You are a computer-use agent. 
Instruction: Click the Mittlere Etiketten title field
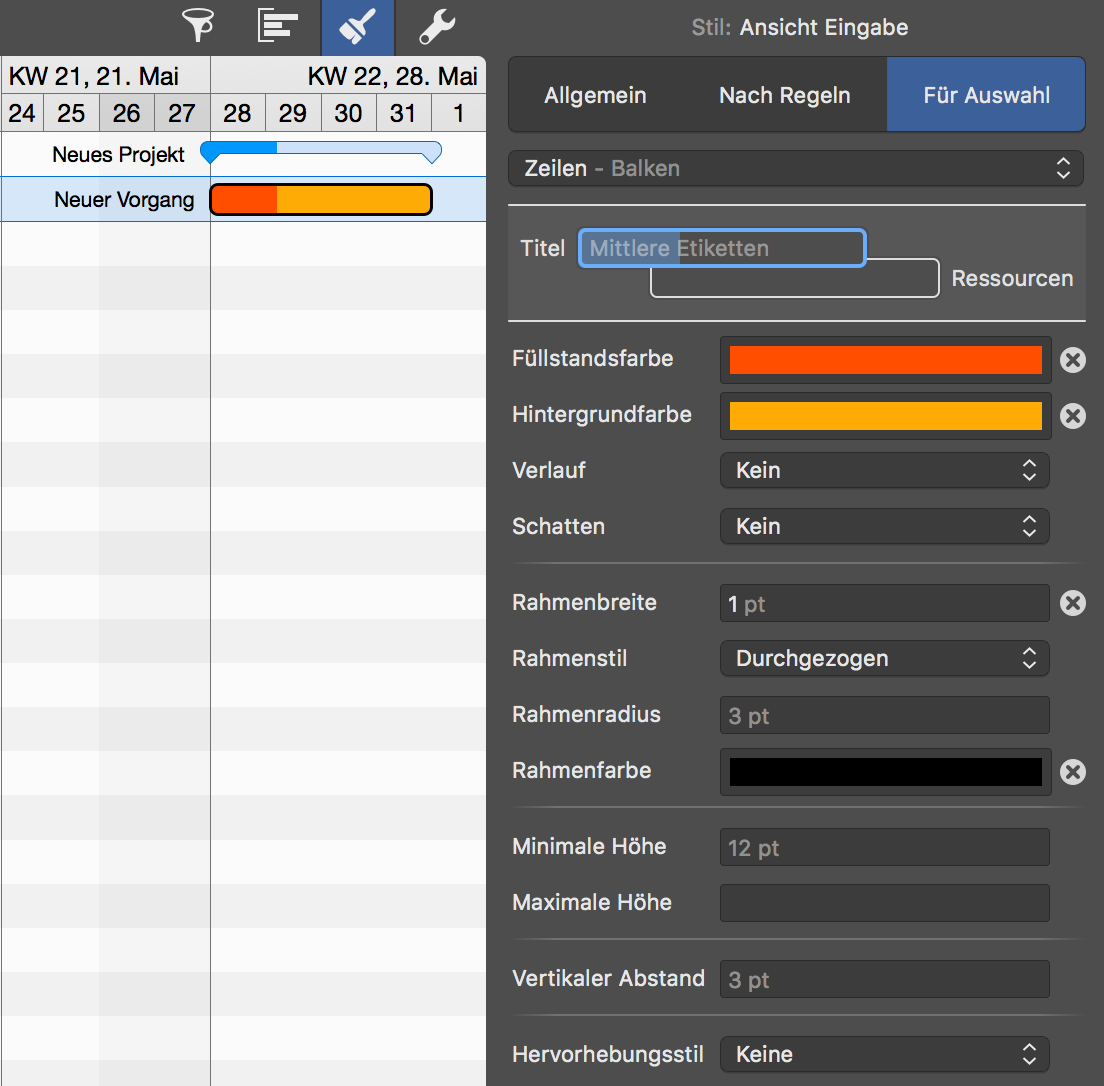721,248
